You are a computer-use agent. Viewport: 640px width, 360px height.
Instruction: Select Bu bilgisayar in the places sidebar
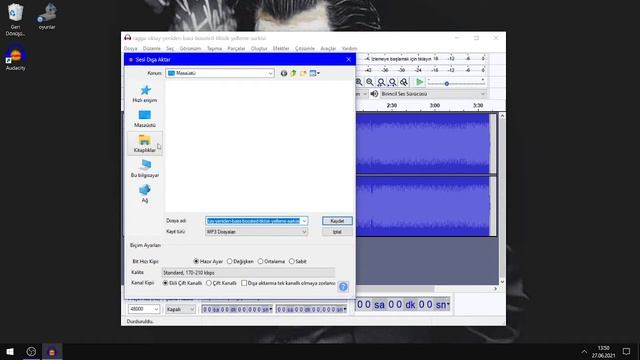(x=145, y=168)
